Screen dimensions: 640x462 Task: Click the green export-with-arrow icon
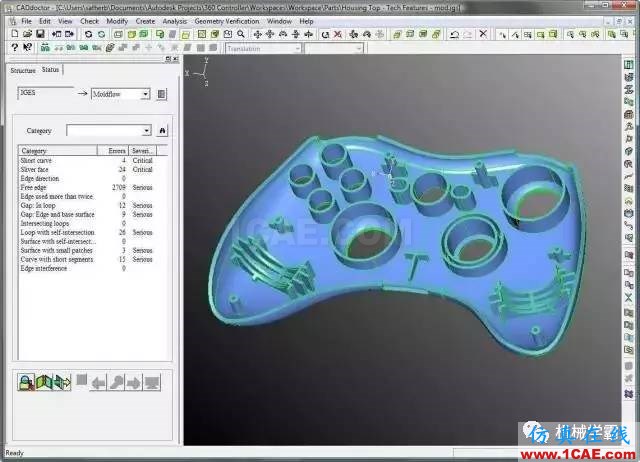(62, 382)
